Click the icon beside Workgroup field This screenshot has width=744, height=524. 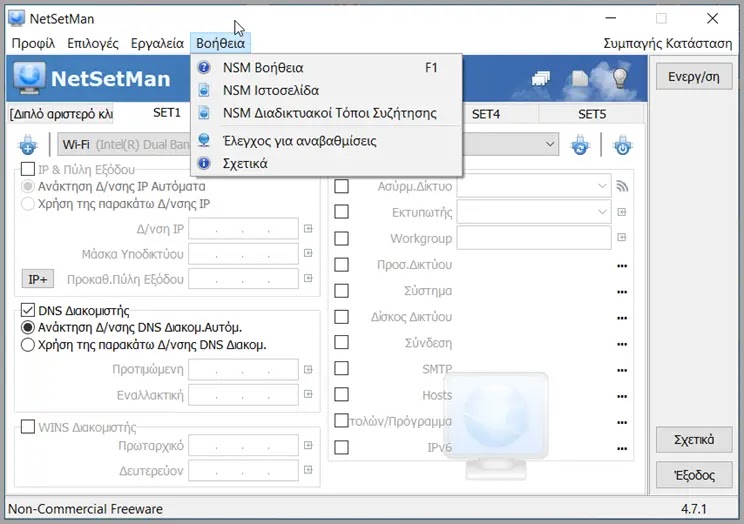[622, 237]
